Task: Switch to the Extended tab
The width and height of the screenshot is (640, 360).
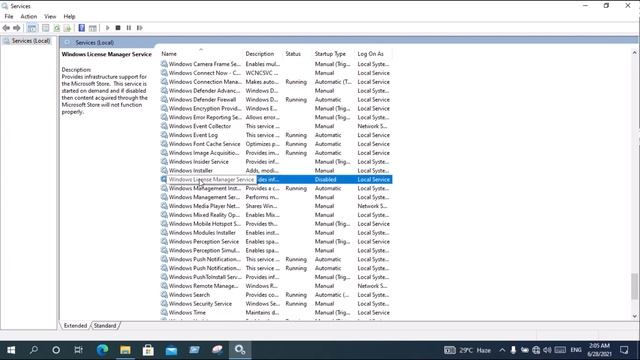Action: coord(76,326)
